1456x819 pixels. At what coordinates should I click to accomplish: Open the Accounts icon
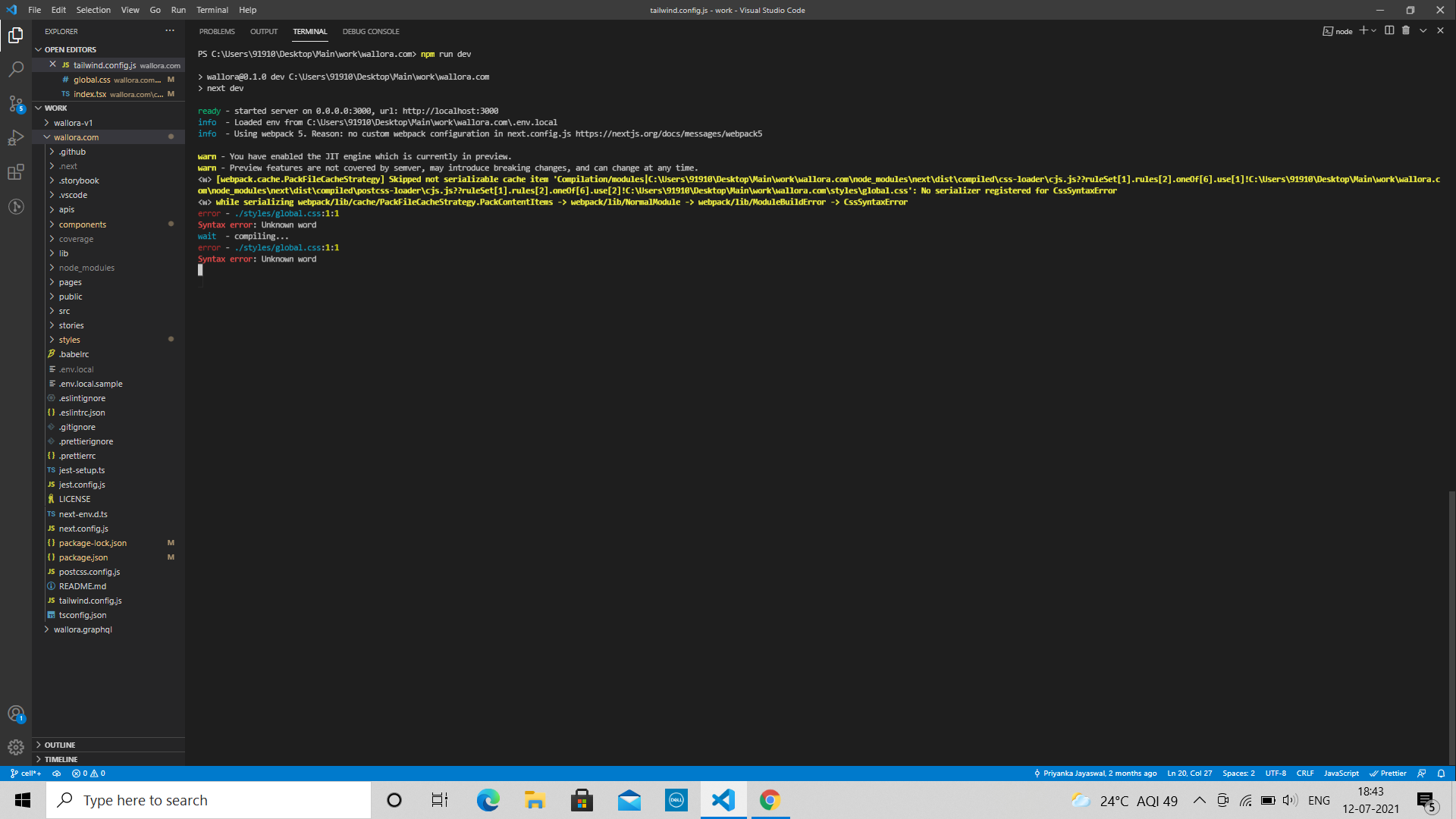pyautogui.click(x=16, y=714)
